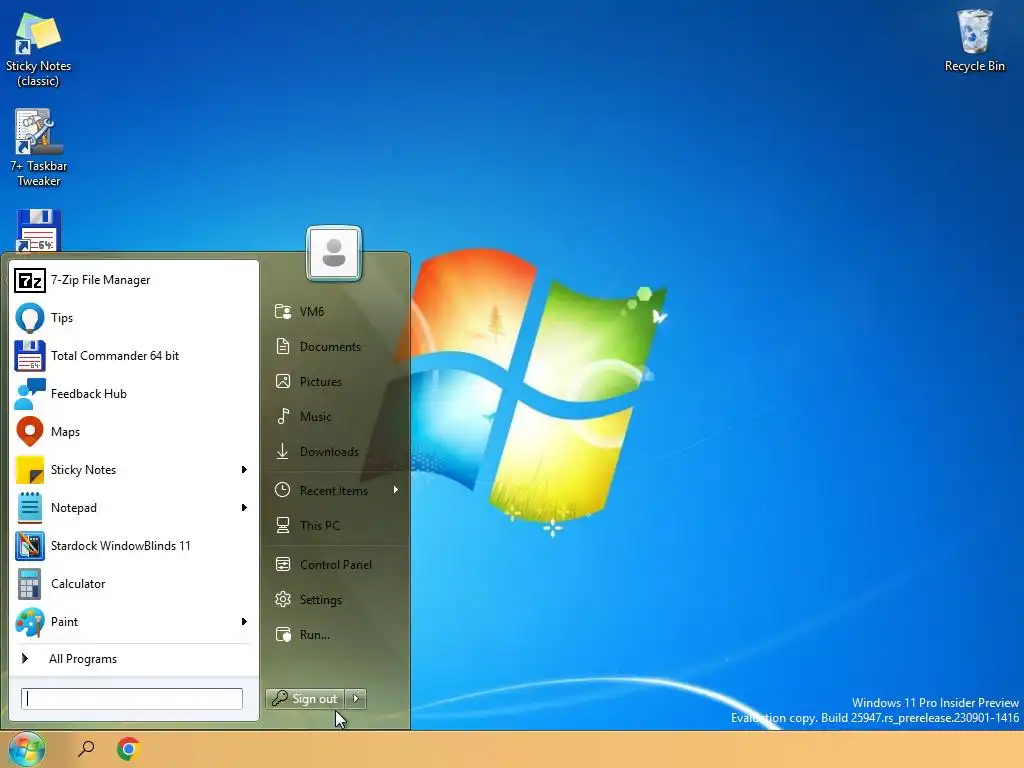
Task: Open This PC computer icon
Action: (283, 526)
